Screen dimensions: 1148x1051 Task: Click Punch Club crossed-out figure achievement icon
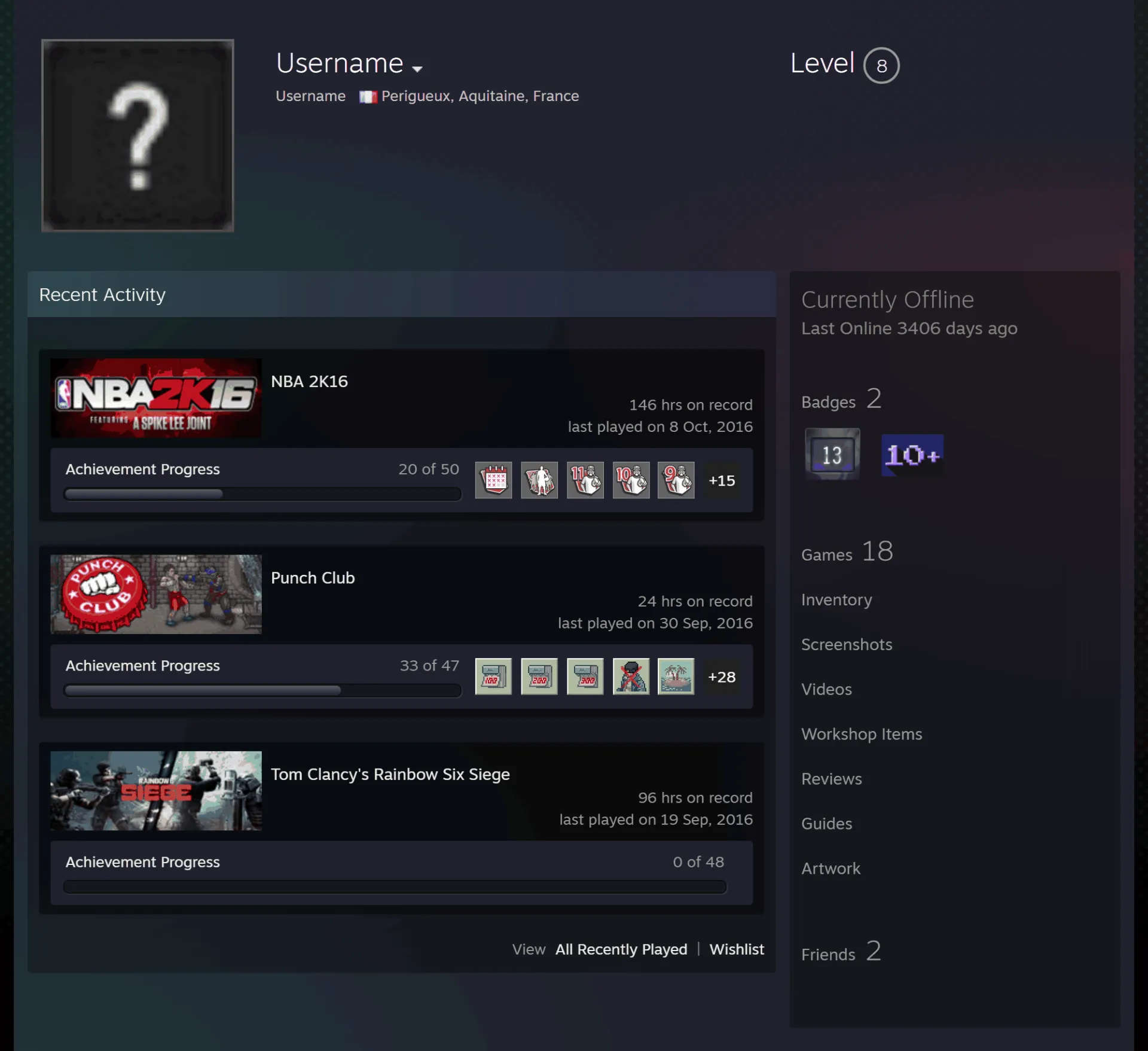pyautogui.click(x=631, y=676)
